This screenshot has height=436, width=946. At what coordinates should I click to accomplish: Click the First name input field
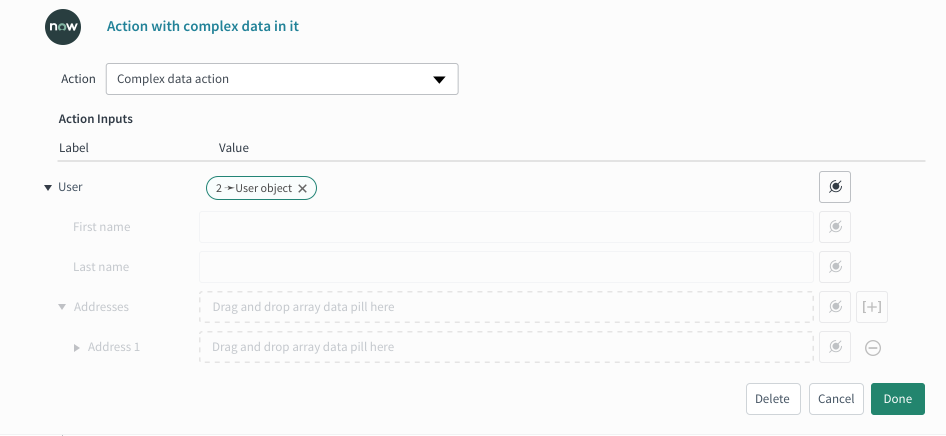506,227
